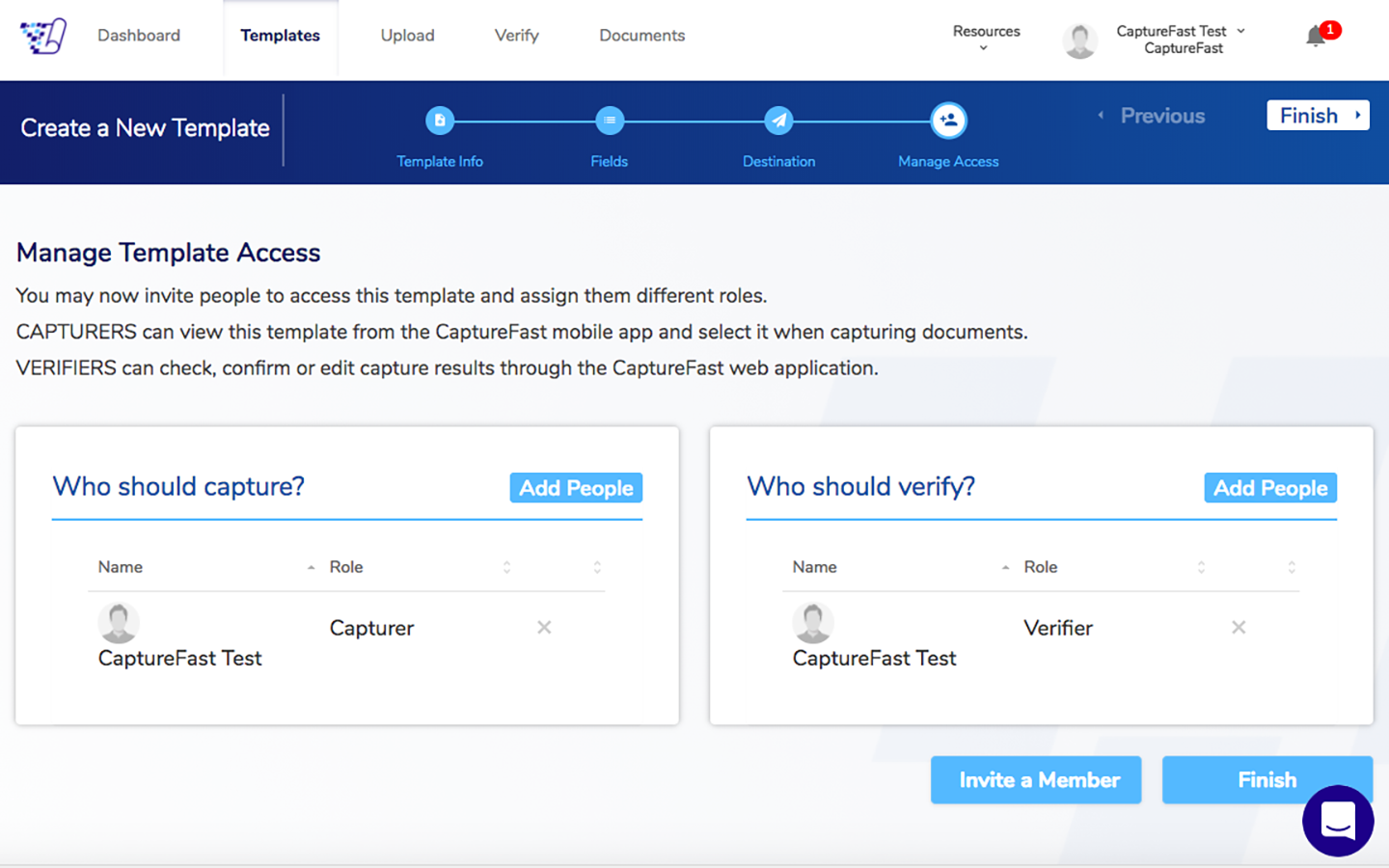The image size is (1389, 868).
Task: Click Verifier row user avatar
Action: pyautogui.click(x=813, y=623)
